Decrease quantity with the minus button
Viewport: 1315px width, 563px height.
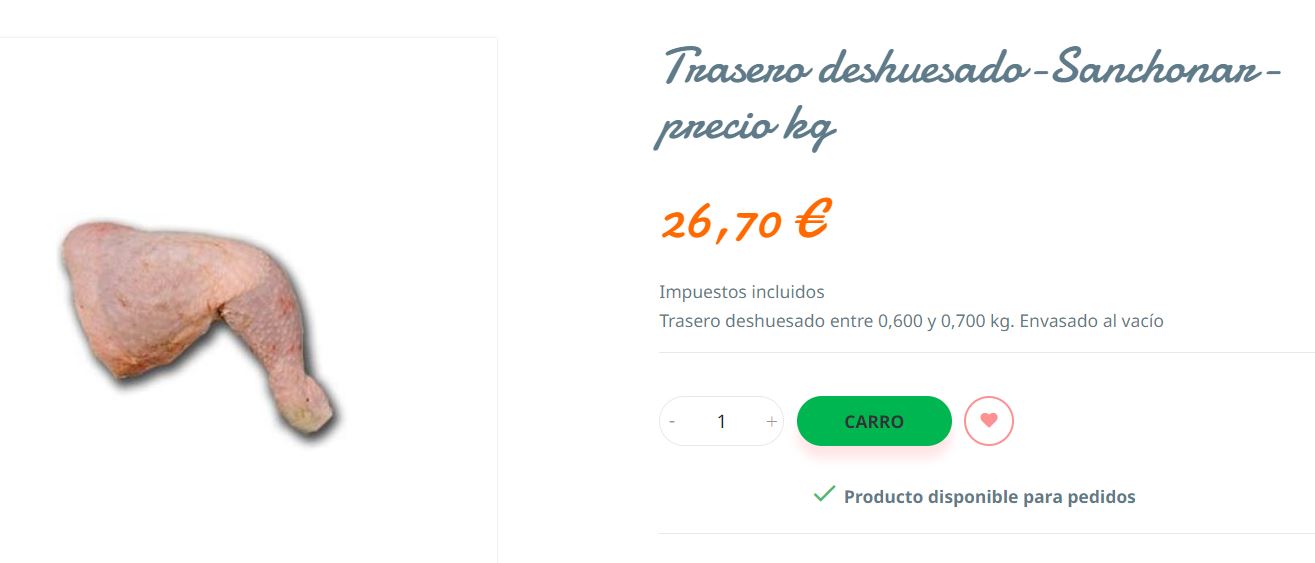click(x=672, y=422)
